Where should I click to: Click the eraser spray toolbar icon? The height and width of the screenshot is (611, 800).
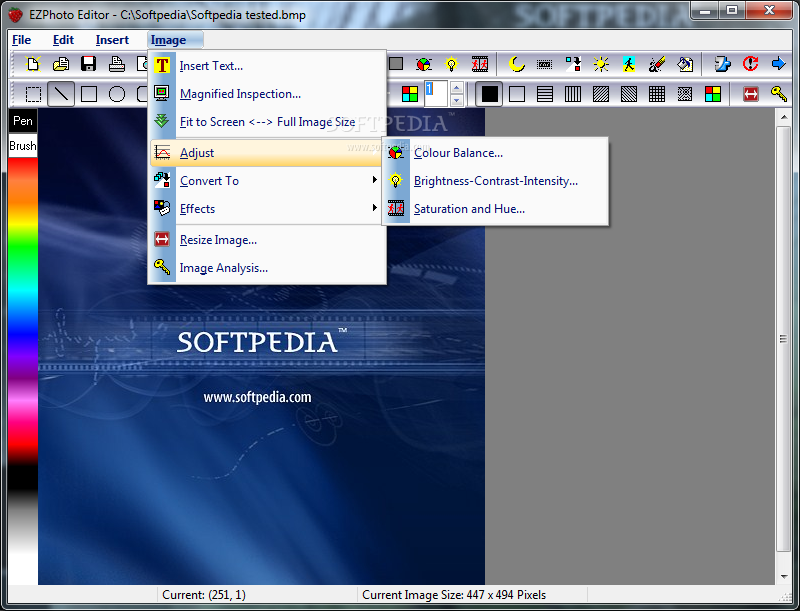coord(657,64)
